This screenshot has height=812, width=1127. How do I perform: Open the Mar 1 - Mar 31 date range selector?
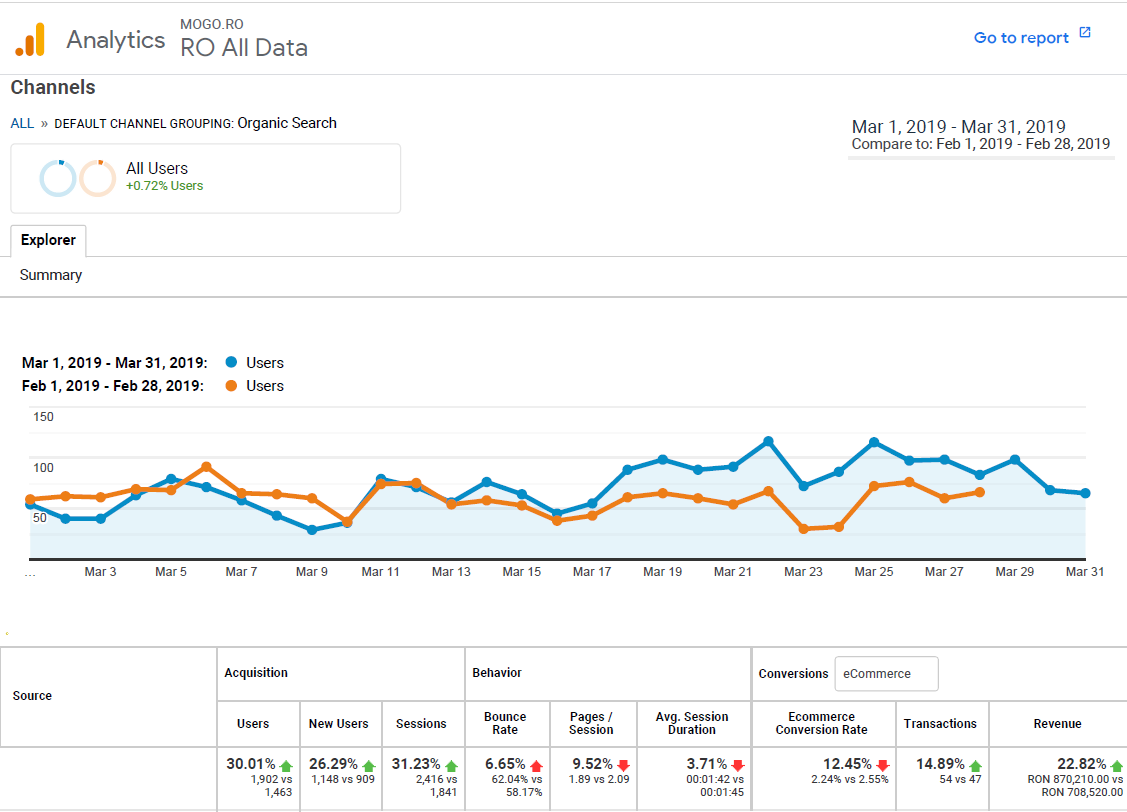pos(958,126)
